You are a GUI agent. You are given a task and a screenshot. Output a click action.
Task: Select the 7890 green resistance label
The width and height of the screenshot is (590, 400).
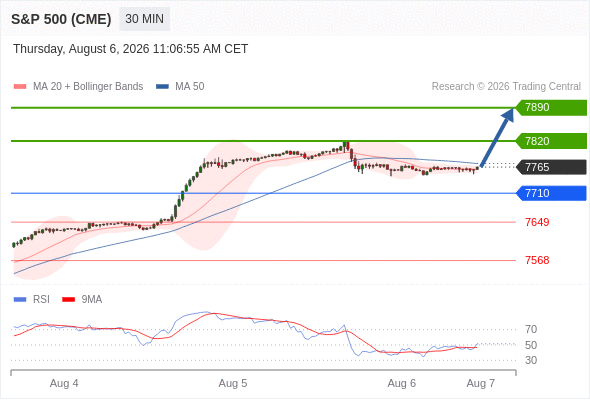[x=551, y=108]
